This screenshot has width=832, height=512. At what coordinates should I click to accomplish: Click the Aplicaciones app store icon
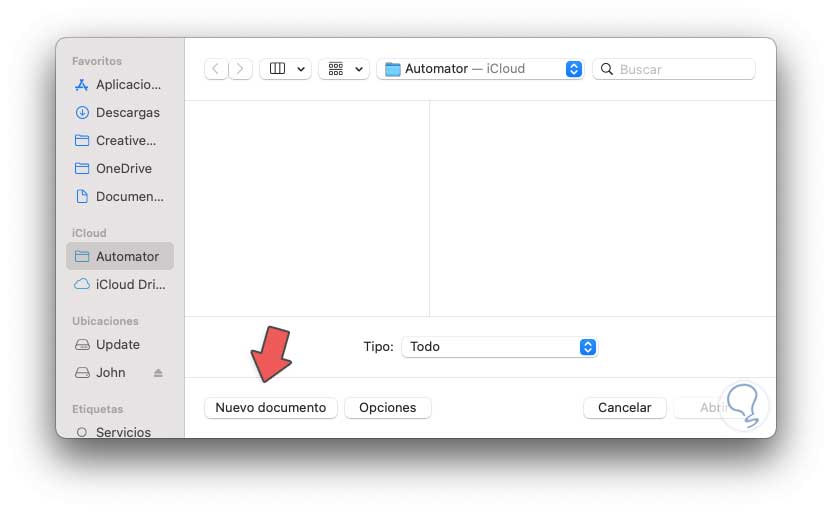tap(82, 84)
